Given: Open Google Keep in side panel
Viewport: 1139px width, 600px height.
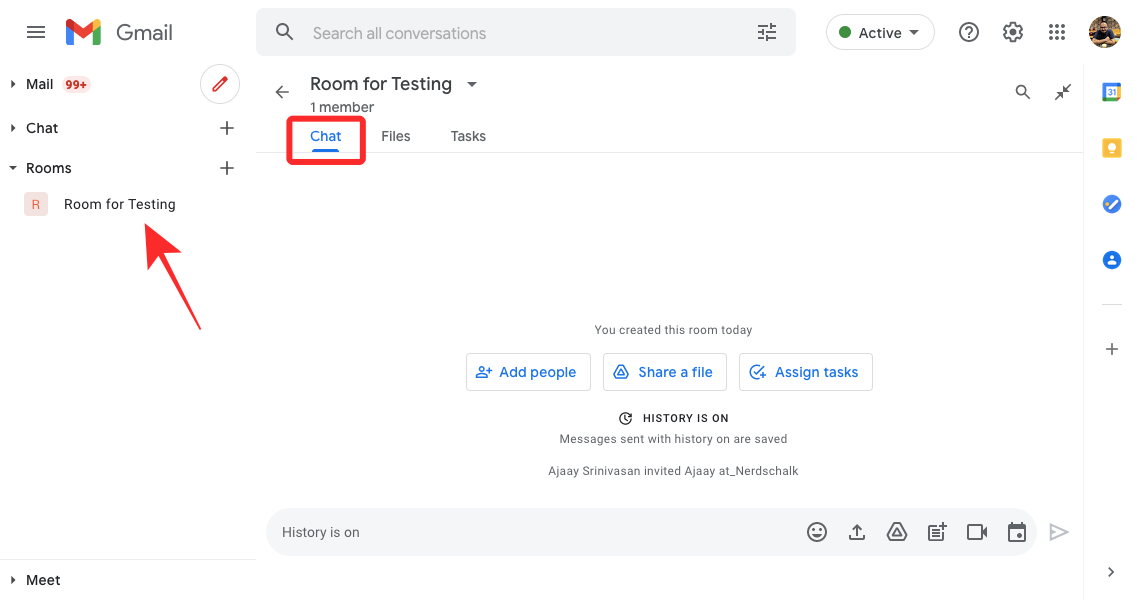Looking at the screenshot, I should coord(1111,148).
